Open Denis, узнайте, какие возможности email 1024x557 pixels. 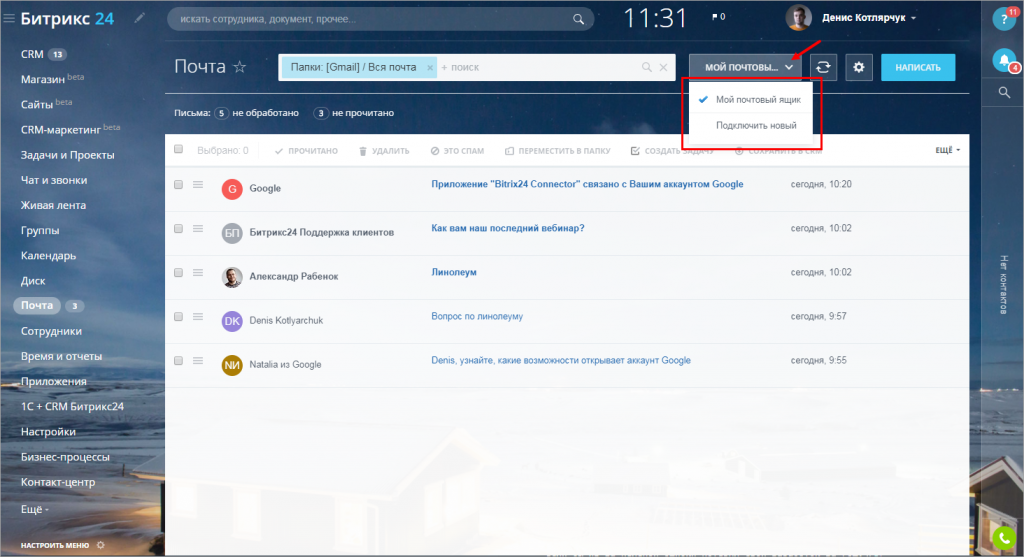click(560, 360)
